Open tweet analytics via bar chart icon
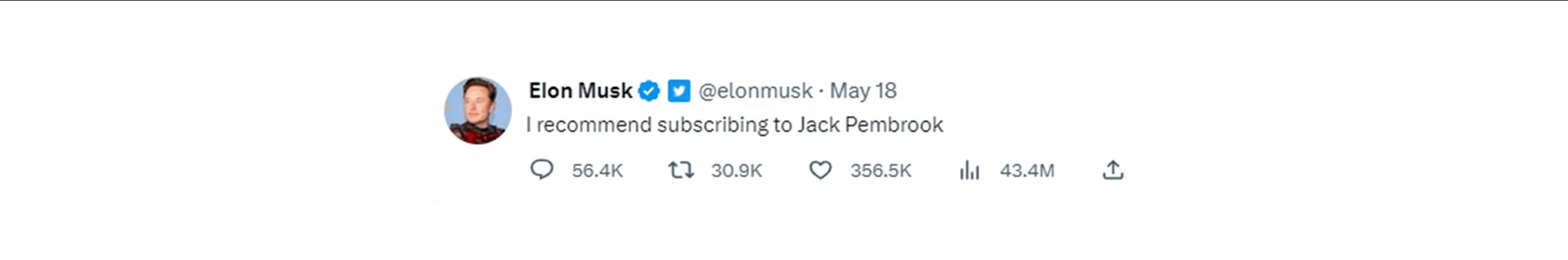Image resolution: width=1568 pixels, height=260 pixels. (970, 170)
